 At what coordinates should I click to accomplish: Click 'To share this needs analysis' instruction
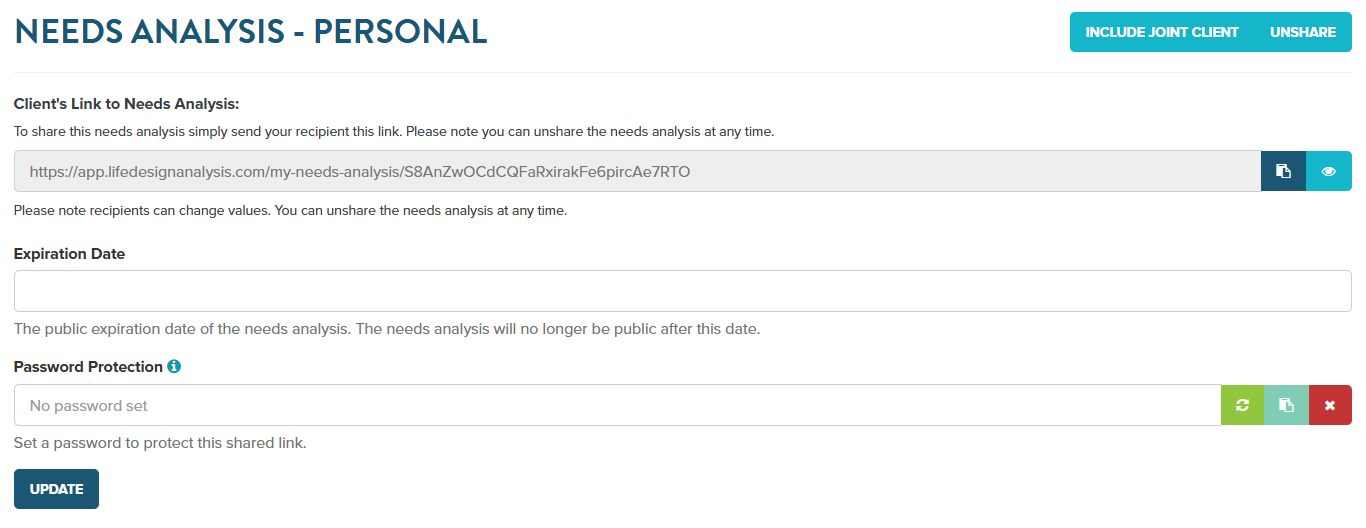[x=394, y=131]
